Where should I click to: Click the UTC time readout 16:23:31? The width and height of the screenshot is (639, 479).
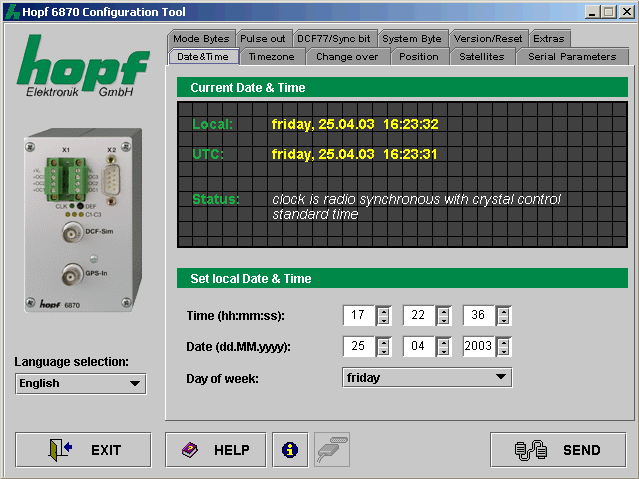[410, 154]
